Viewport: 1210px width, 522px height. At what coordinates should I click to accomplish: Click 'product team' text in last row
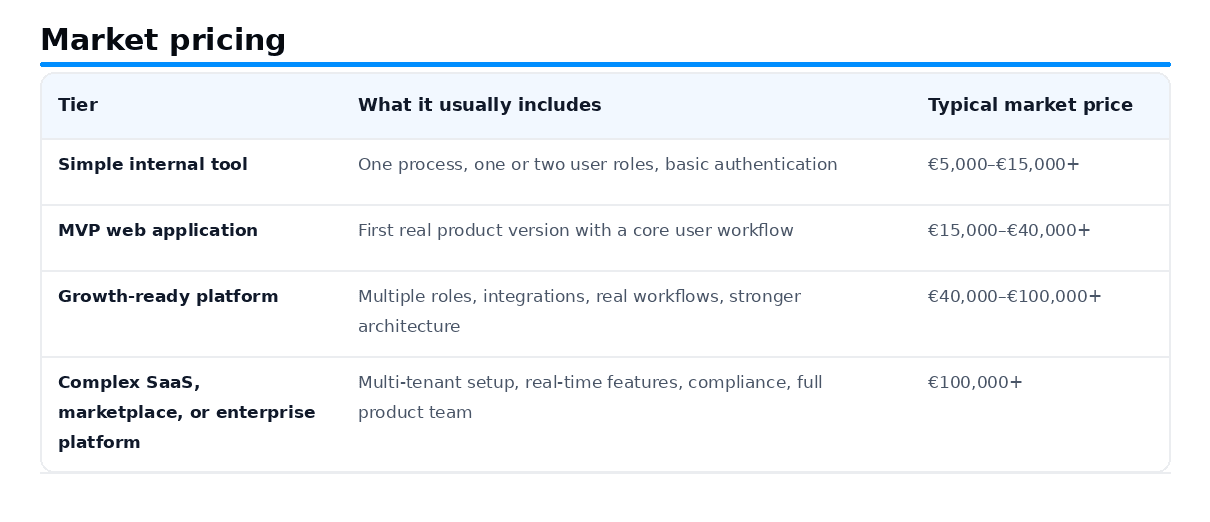coord(415,412)
